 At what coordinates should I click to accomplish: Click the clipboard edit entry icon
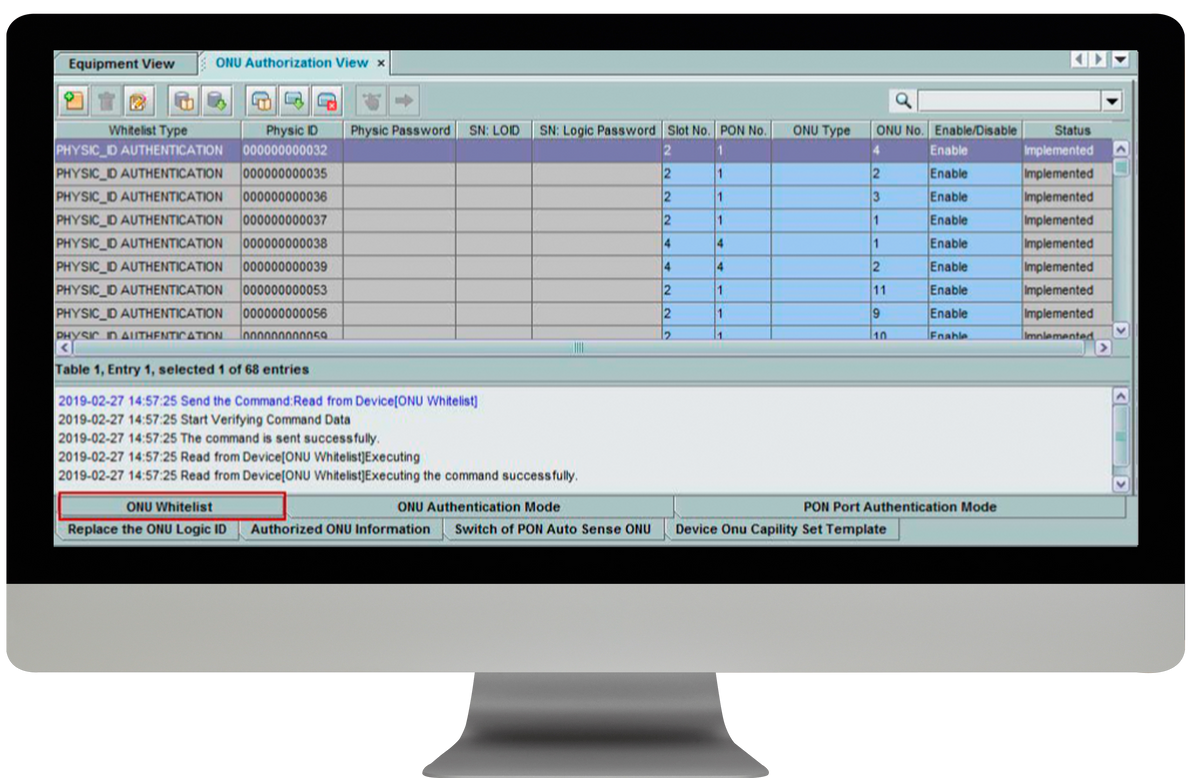pos(139,100)
